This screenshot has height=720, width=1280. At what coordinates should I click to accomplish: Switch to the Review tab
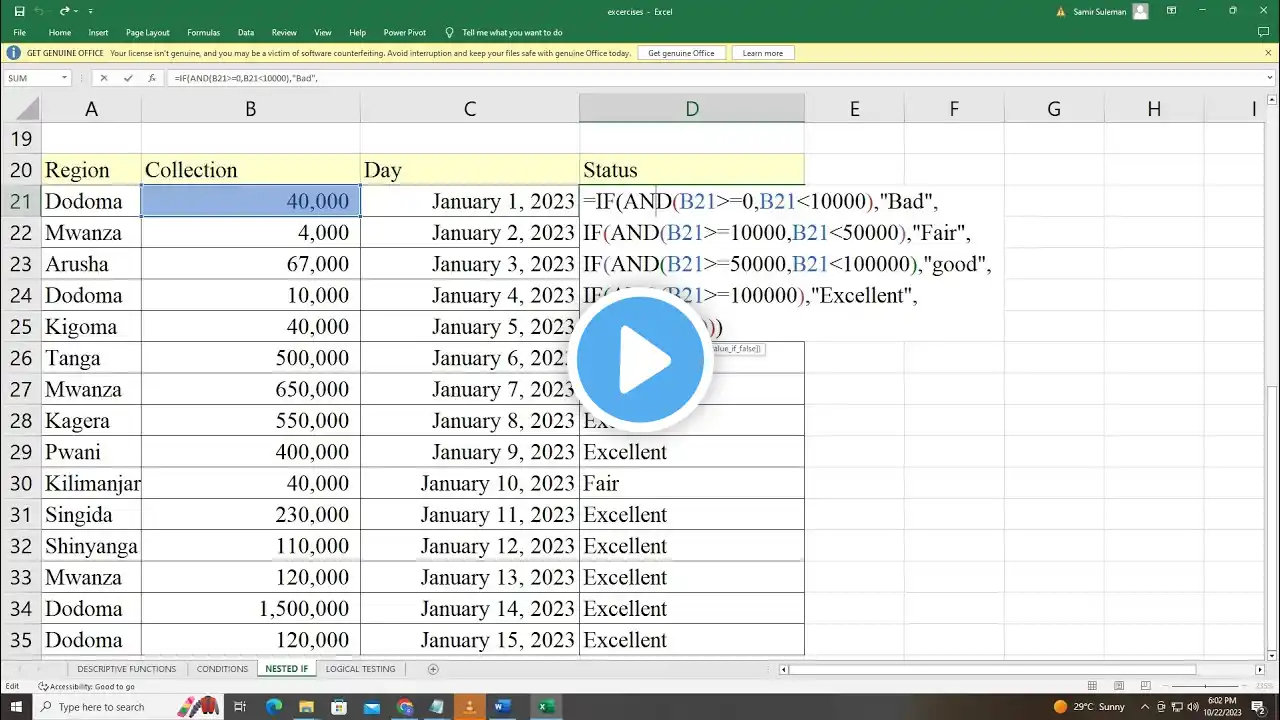(284, 32)
